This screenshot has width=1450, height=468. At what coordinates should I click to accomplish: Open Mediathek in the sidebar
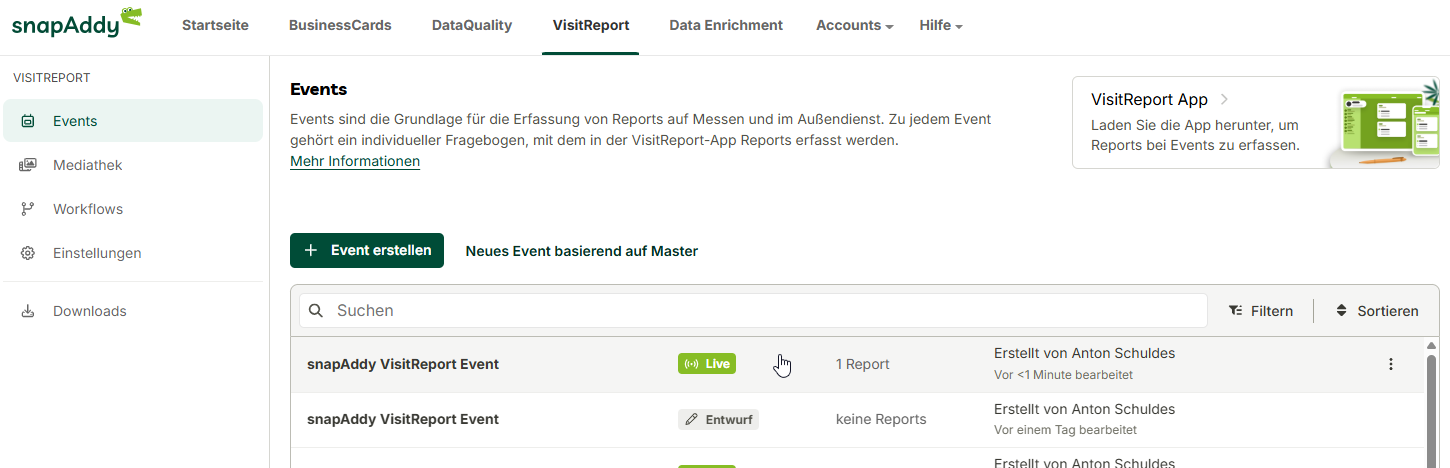coord(133,165)
